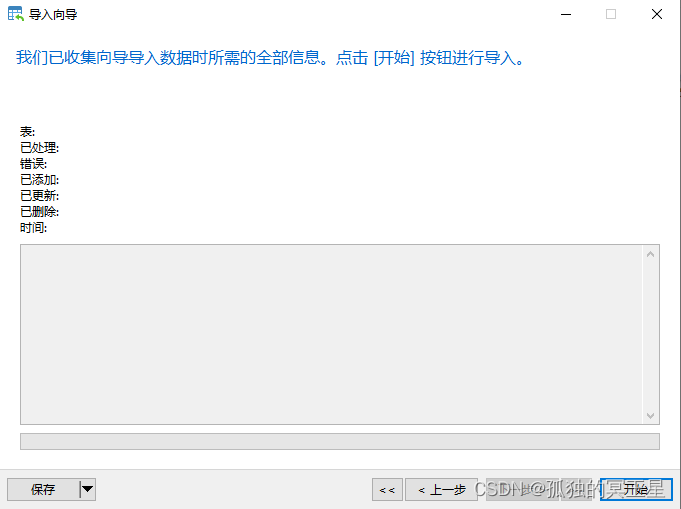Viewport: 681px width, 509px height.
Task: Click the log scrollbar track
Action: tap(650, 335)
